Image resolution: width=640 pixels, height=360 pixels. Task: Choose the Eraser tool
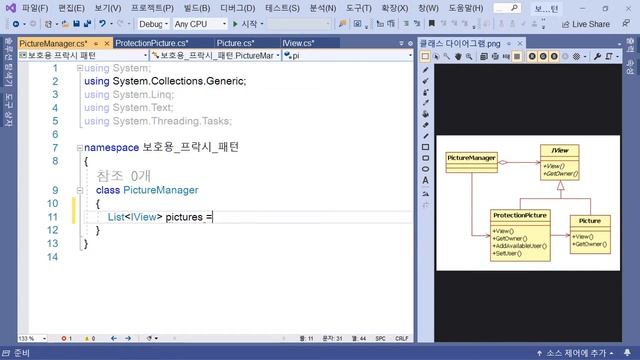click(x=425, y=125)
